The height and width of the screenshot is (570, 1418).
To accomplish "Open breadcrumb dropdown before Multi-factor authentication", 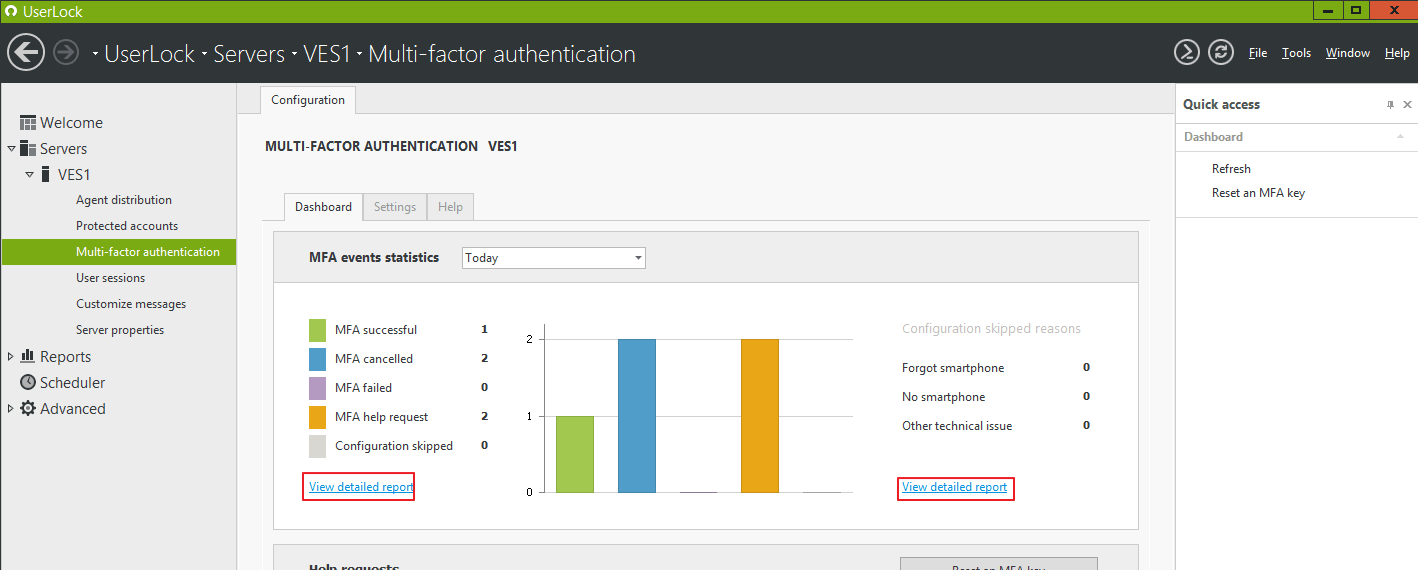I will pyautogui.click(x=360, y=54).
